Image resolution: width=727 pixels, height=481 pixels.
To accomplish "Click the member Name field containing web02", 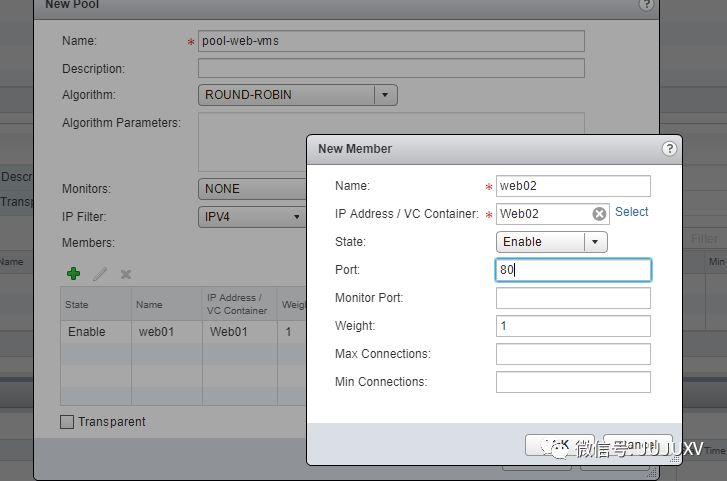I will 573,186.
